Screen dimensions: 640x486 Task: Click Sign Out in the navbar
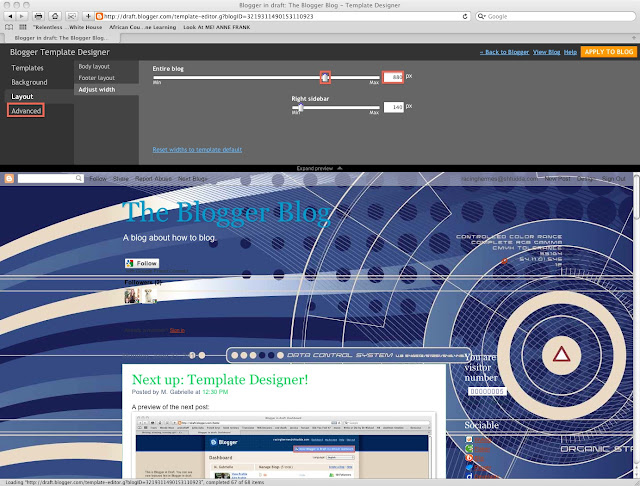pos(613,179)
